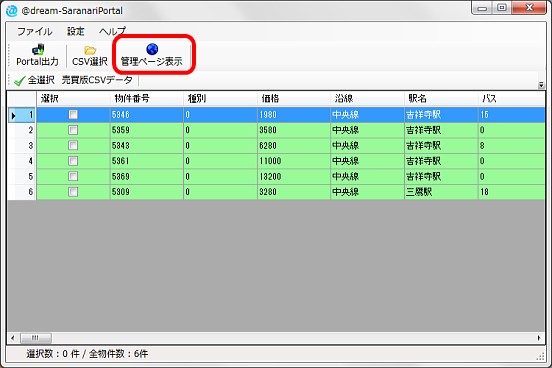
Task: Open the ヘルプ menu
Action: pos(112,31)
